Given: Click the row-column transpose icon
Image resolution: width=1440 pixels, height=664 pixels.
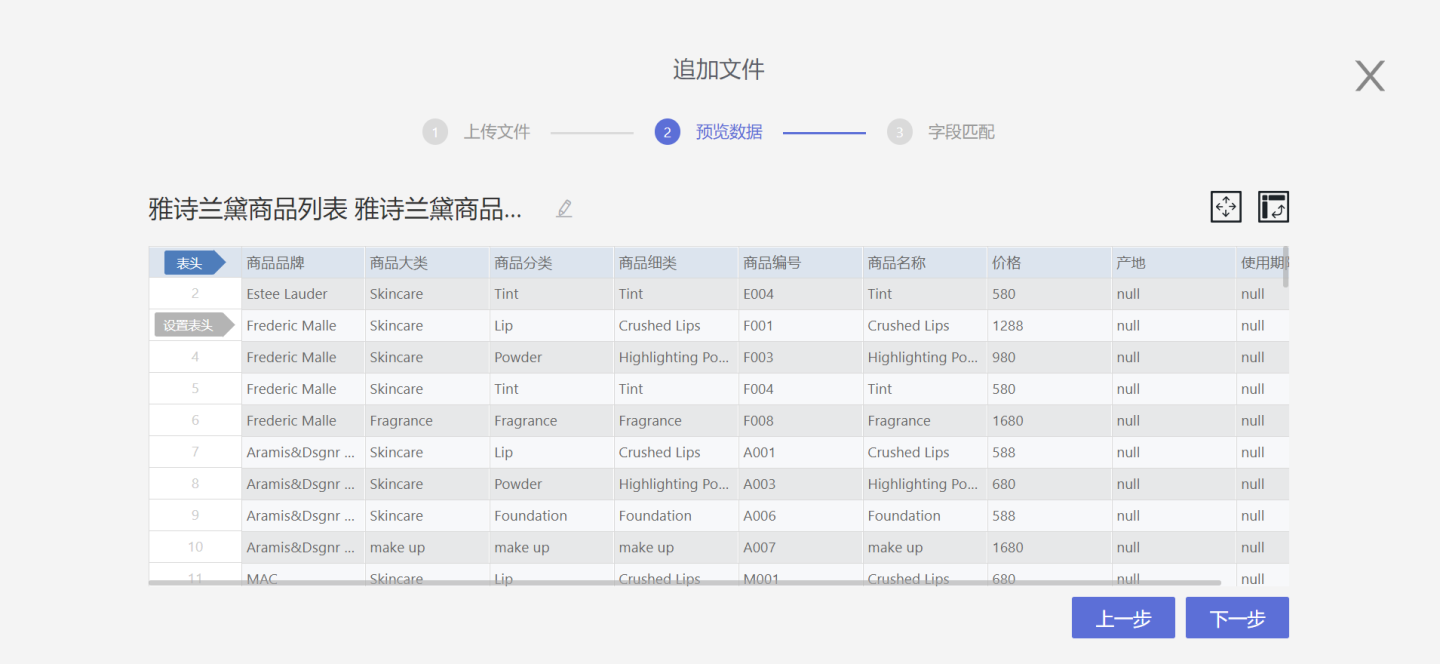Looking at the screenshot, I should (x=1272, y=207).
